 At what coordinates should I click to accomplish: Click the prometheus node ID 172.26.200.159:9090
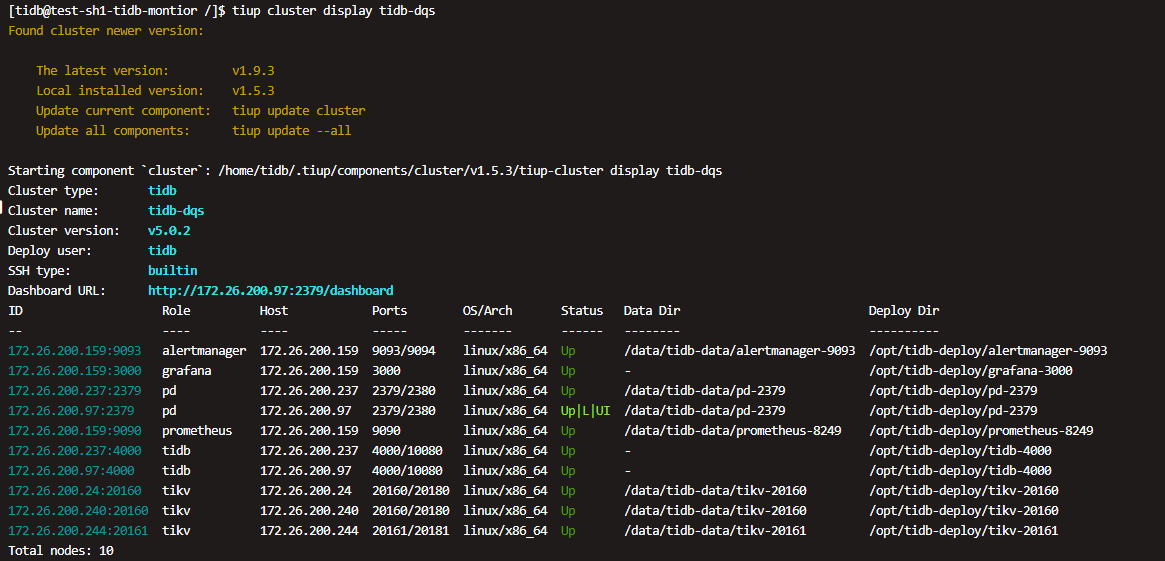coord(74,431)
